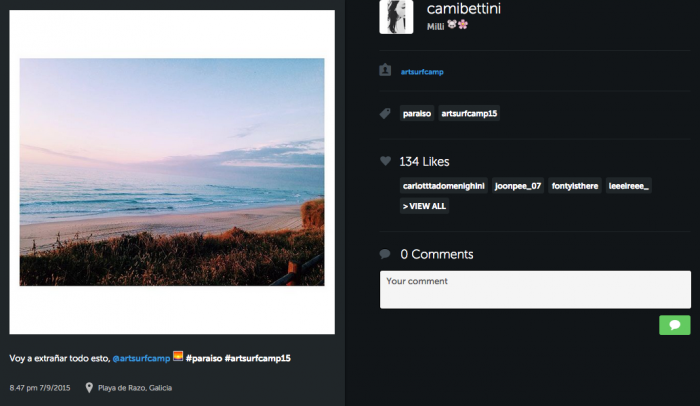Select the artsurfcamp15 tag chip
The width and height of the screenshot is (700, 406).
pos(469,114)
